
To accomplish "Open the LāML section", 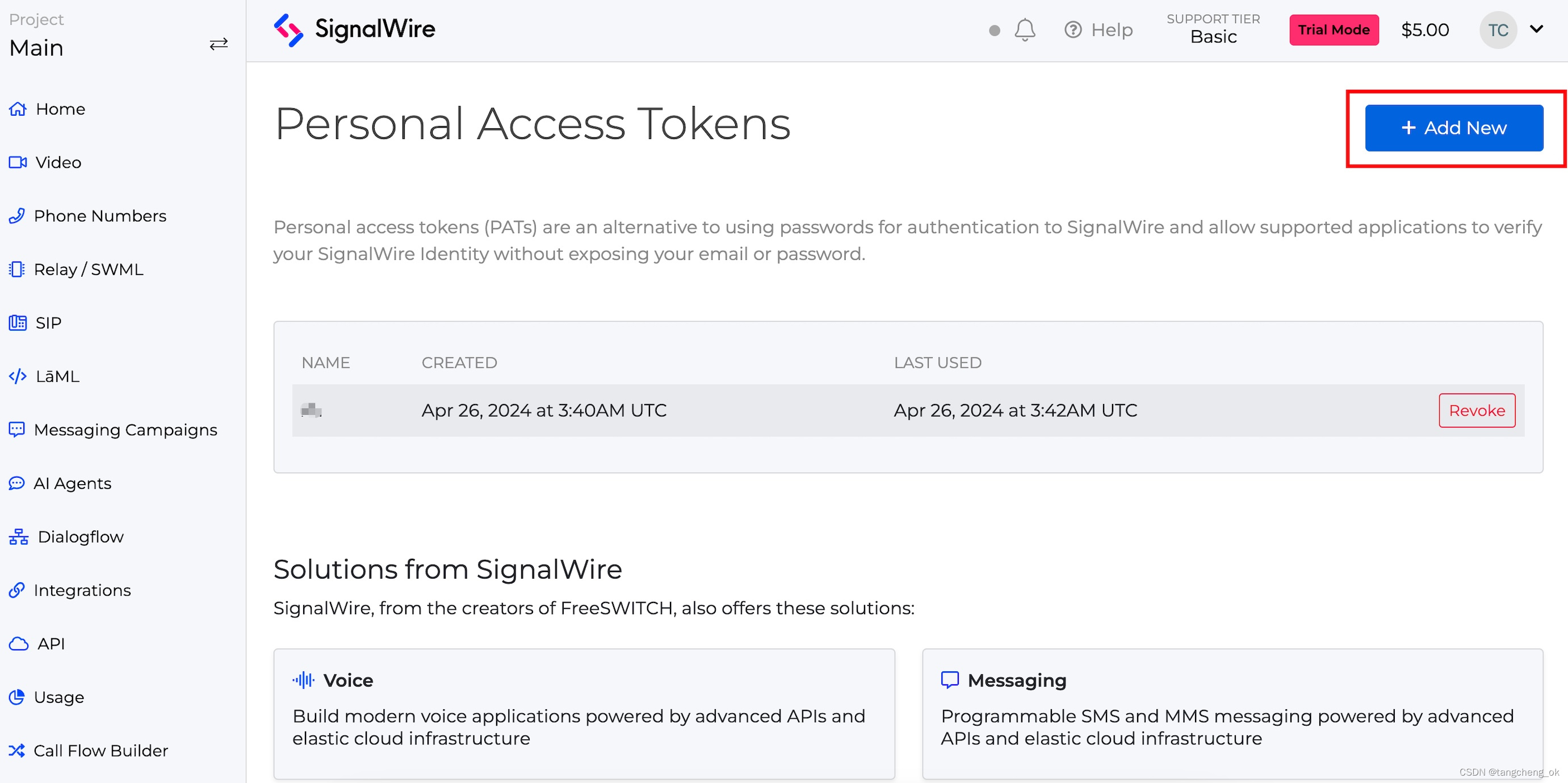I will (57, 376).
